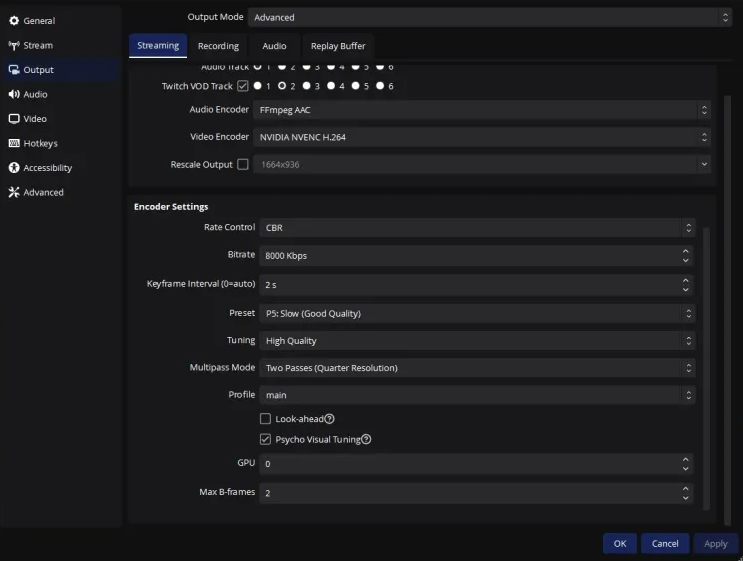743x561 pixels.
Task: Click the Advanced tools icon in sidebar
Action: click(x=14, y=193)
